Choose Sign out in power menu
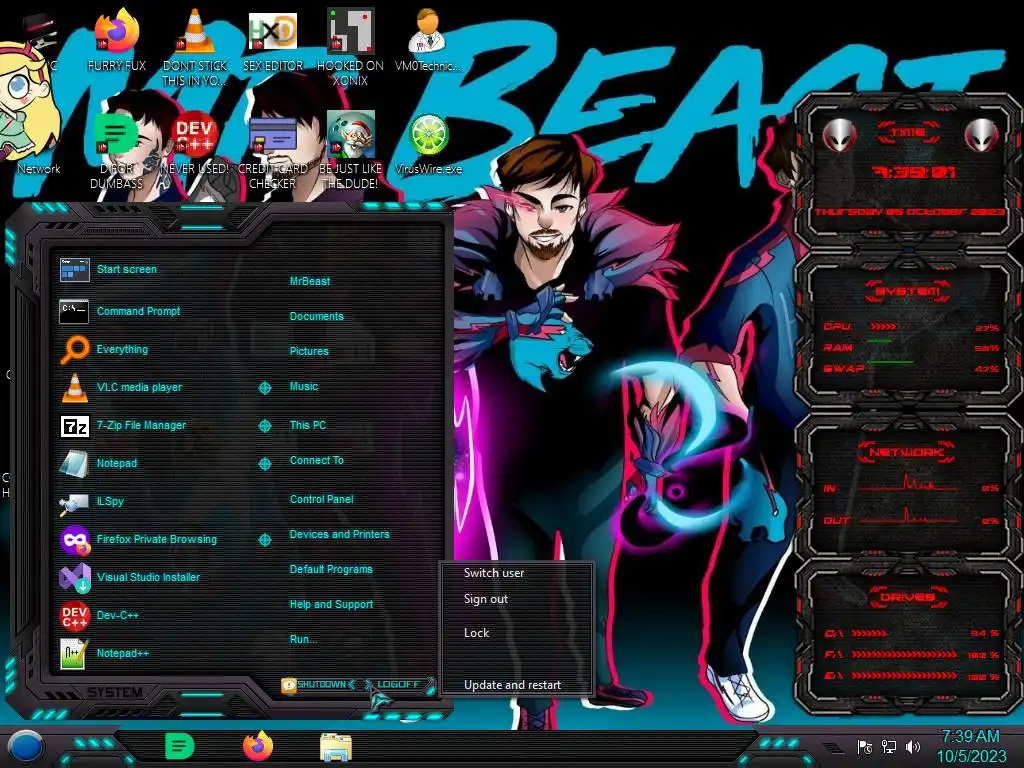This screenshot has height=768, width=1024. coord(486,599)
